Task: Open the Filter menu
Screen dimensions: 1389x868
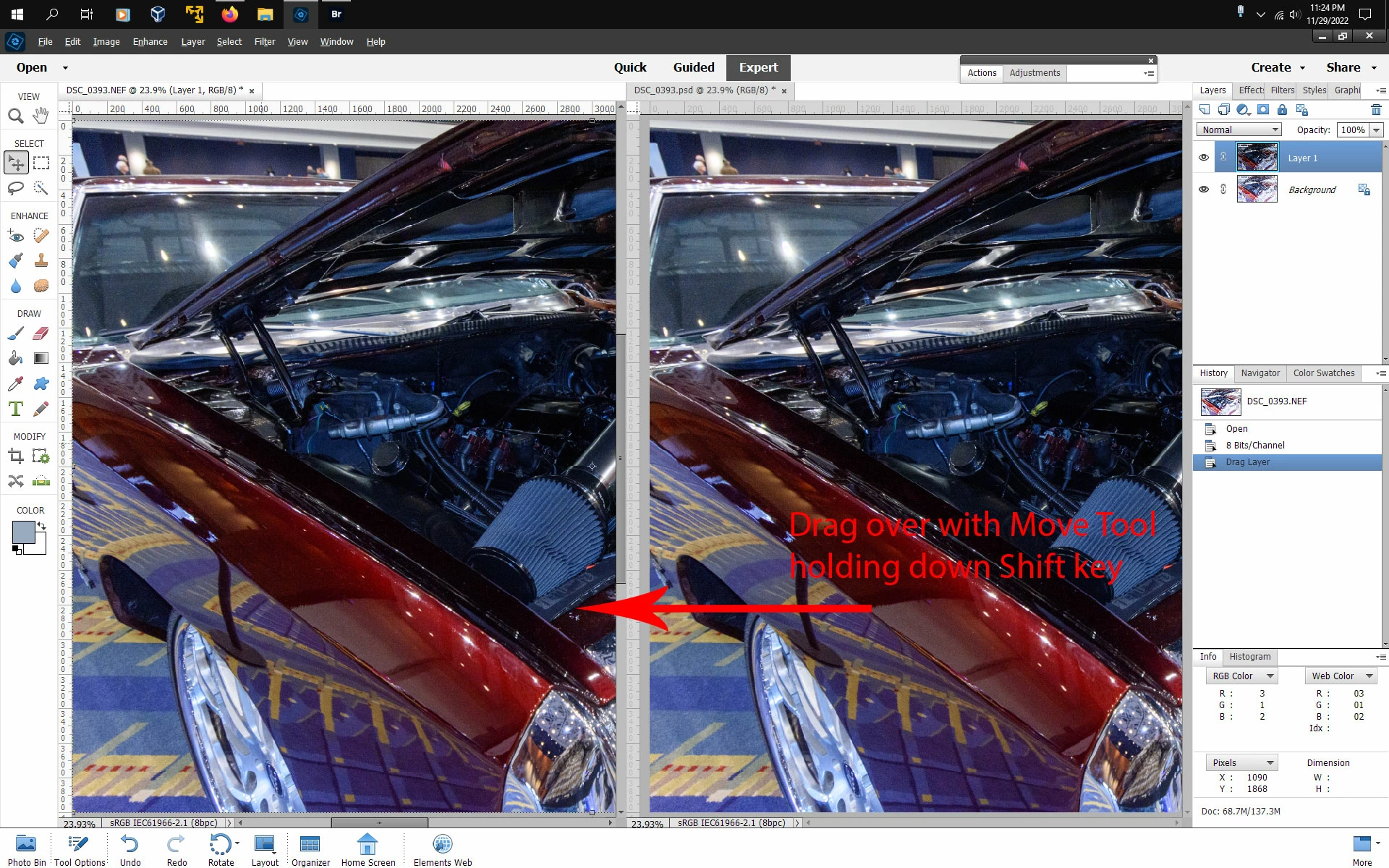Action: click(x=264, y=42)
